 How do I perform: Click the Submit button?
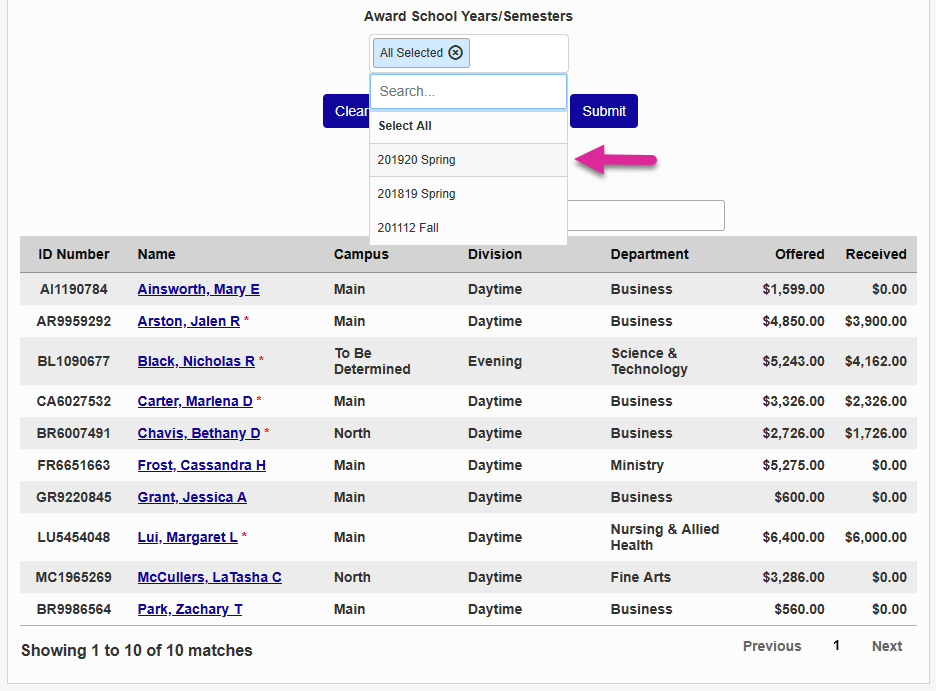tap(604, 111)
